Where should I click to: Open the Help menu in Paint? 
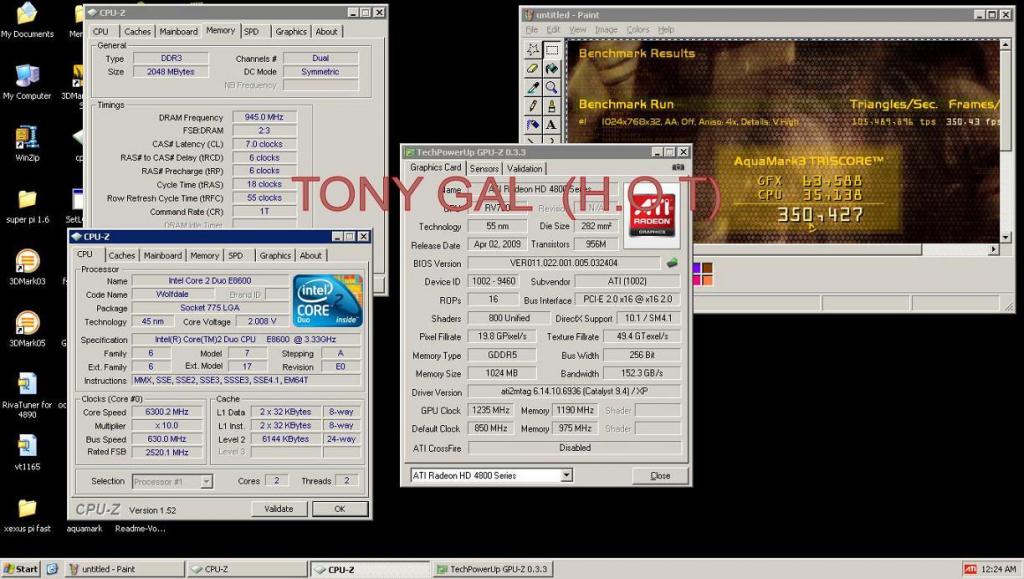tap(665, 29)
